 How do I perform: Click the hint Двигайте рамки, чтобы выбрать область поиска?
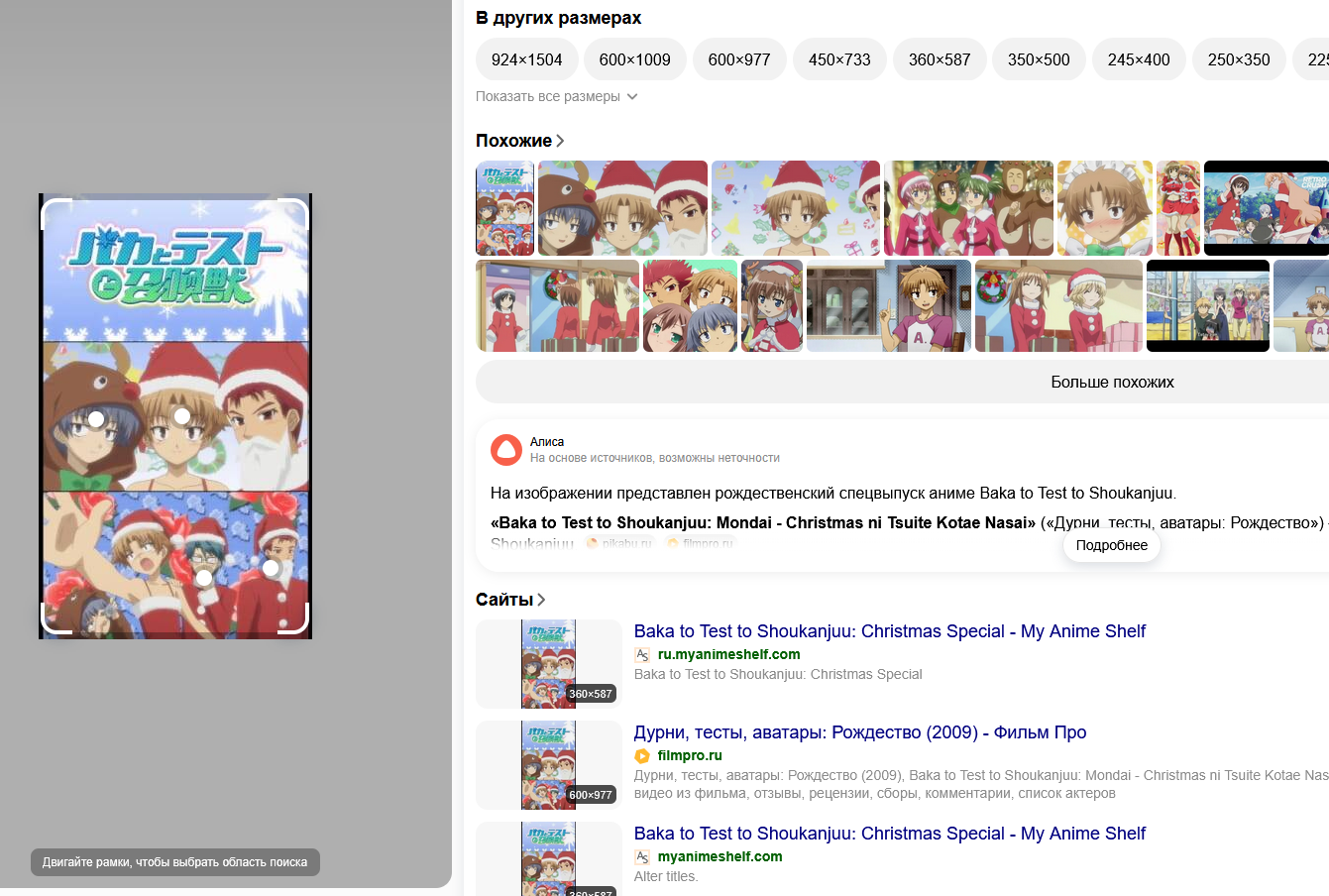(175, 862)
